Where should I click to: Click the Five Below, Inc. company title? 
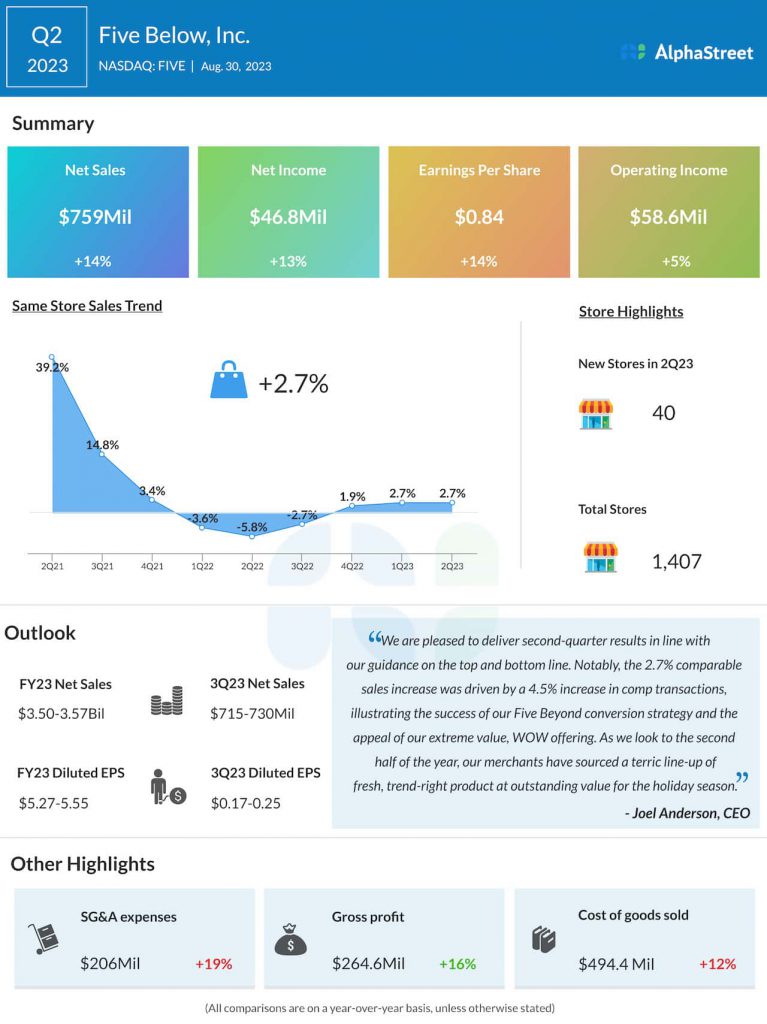click(174, 36)
